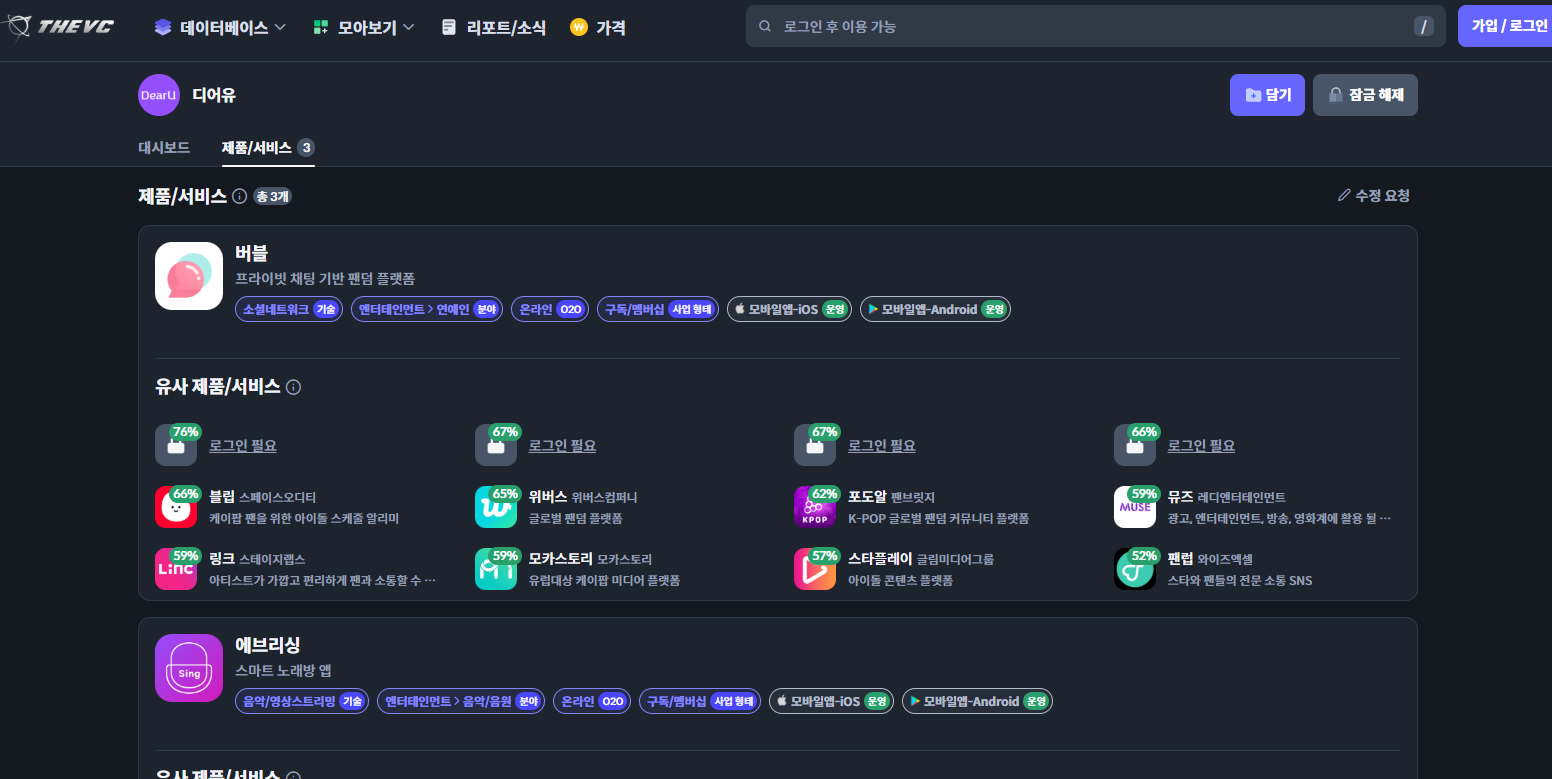Open the 데이터베이스 dropdown menu
Viewport: 1552px width, 779px height.
(220, 28)
